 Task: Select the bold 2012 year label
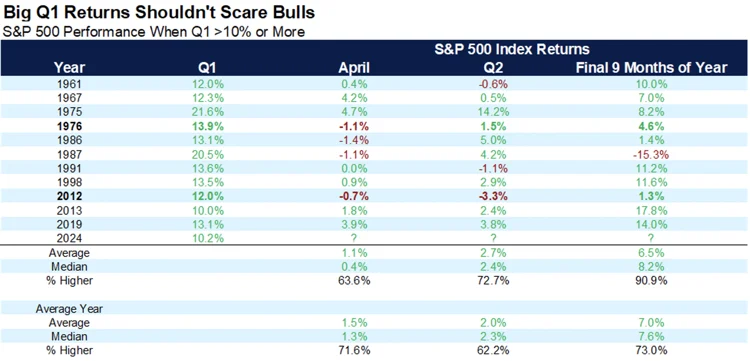[x=69, y=197]
